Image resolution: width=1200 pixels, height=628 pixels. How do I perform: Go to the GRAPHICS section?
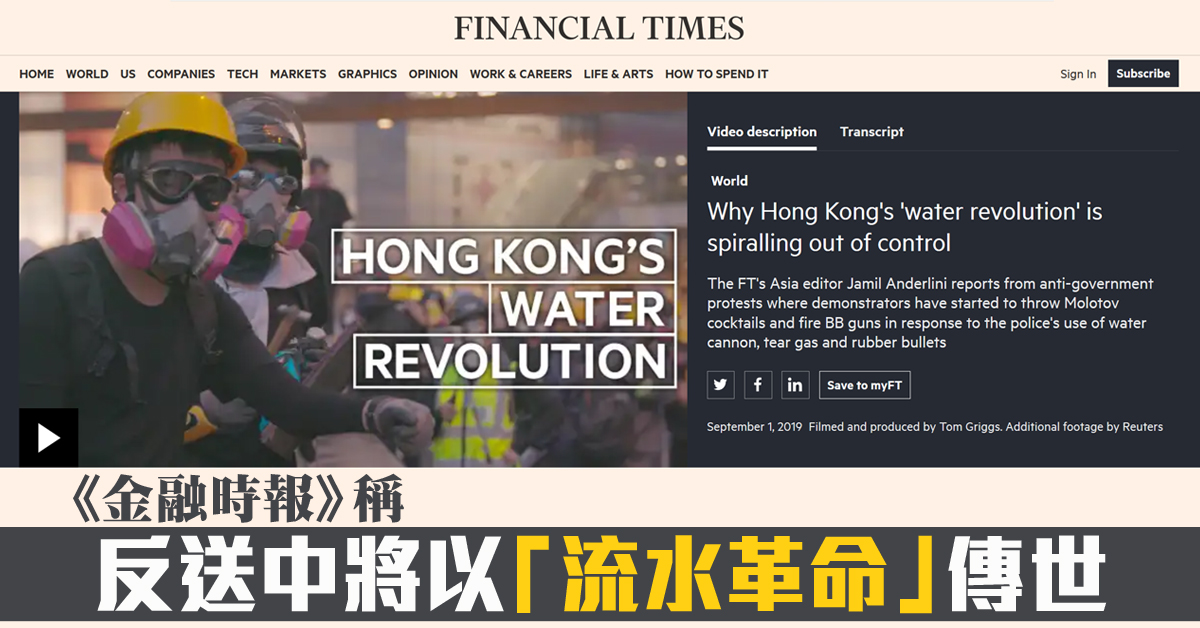pos(367,74)
